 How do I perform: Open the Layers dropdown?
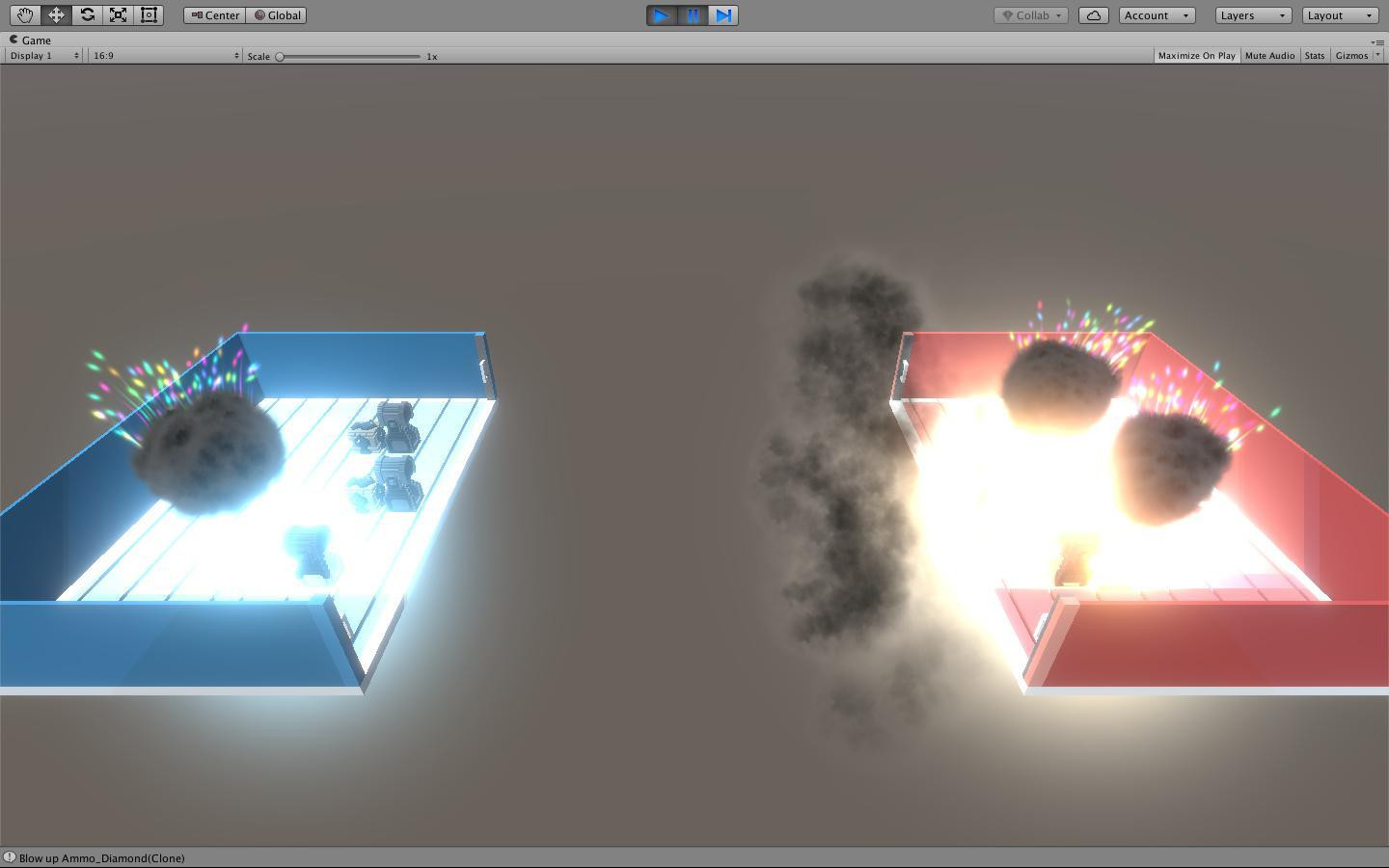click(x=1253, y=15)
